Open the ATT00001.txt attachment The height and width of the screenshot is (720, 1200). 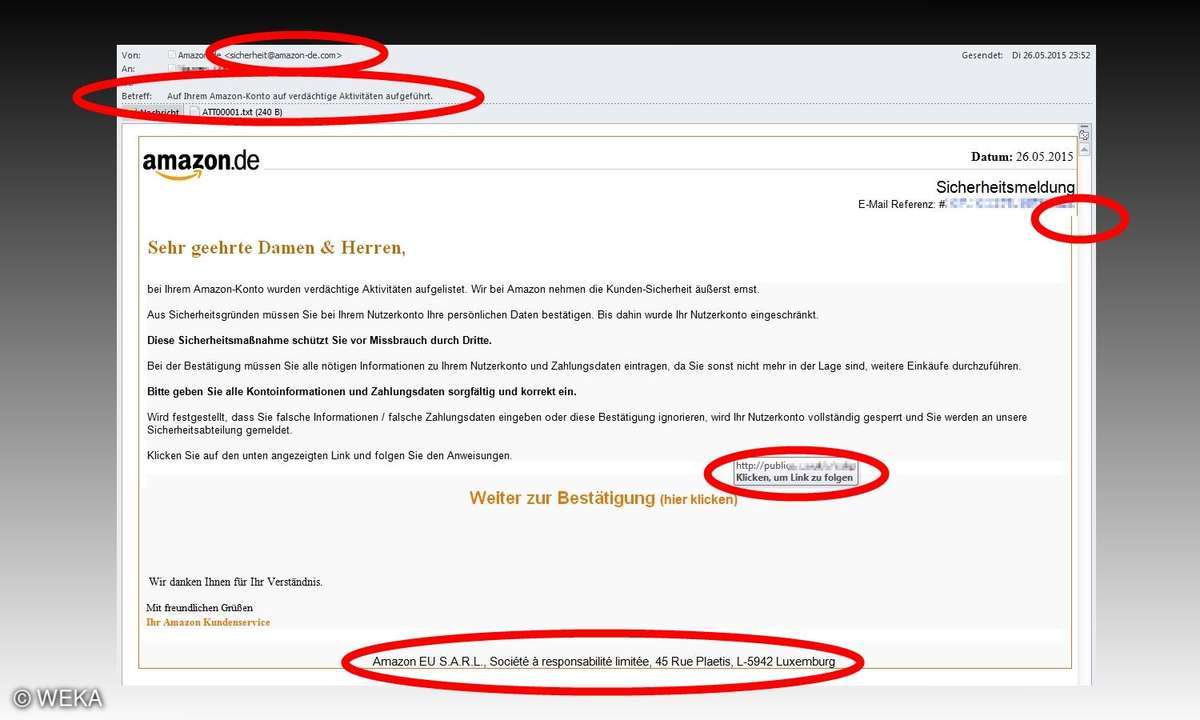coord(236,112)
